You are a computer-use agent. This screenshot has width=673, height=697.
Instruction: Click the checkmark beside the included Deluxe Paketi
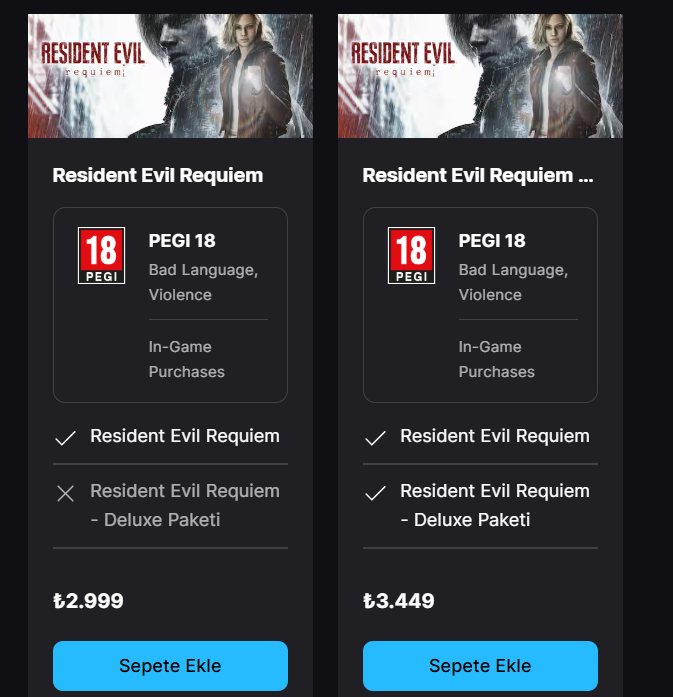376,493
